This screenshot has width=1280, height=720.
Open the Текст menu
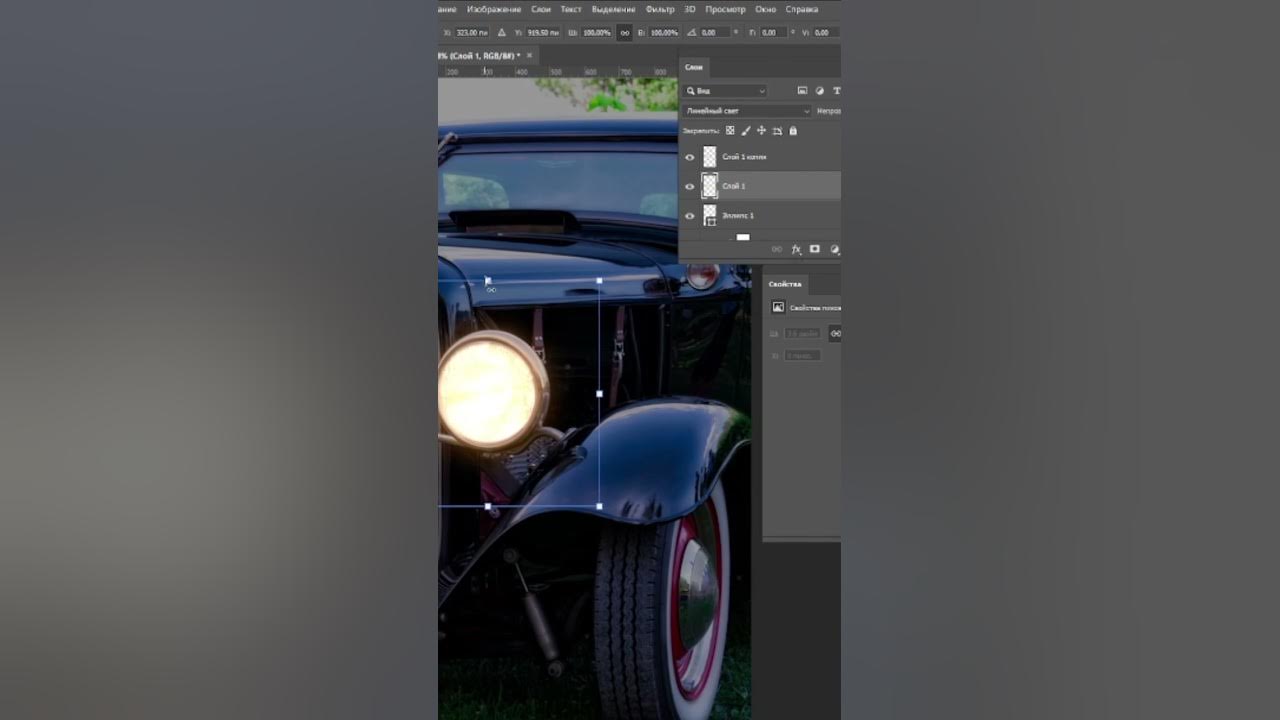(x=571, y=9)
